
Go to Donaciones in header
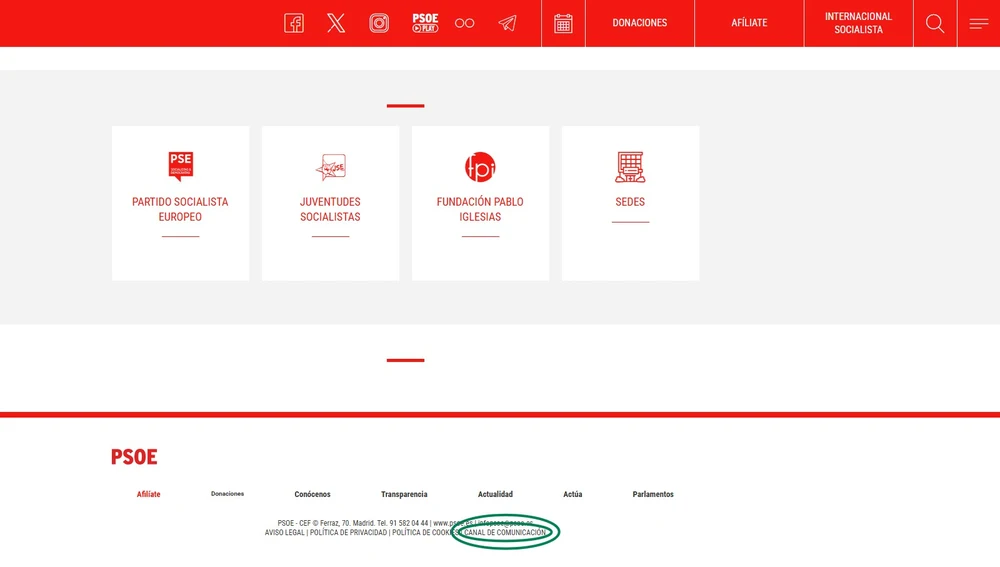point(640,23)
